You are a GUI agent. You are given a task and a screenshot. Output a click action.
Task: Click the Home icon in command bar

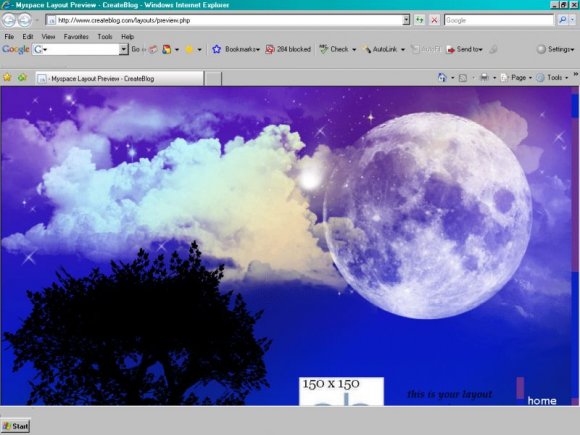(x=442, y=78)
